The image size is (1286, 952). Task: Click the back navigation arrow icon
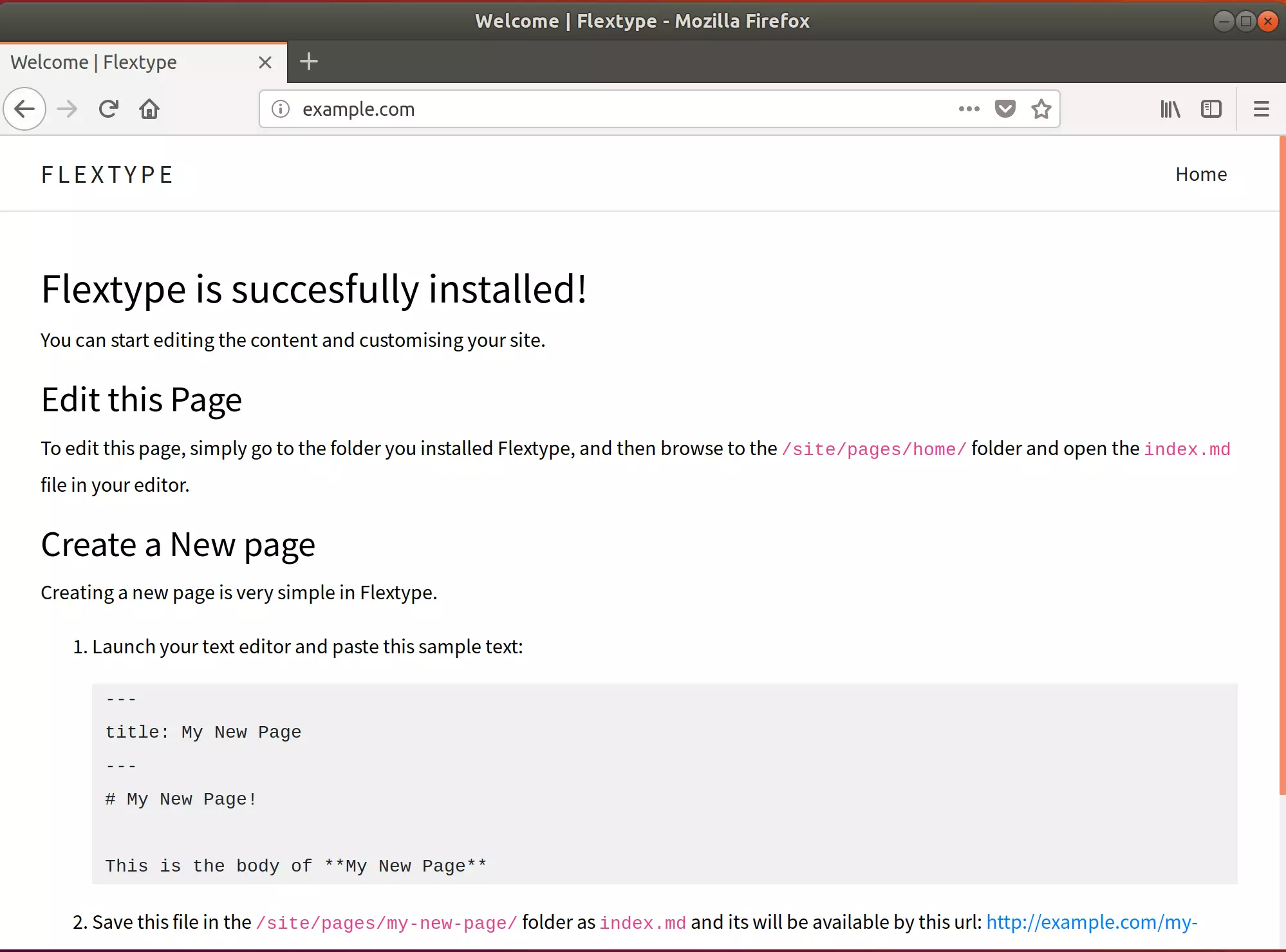(24, 108)
